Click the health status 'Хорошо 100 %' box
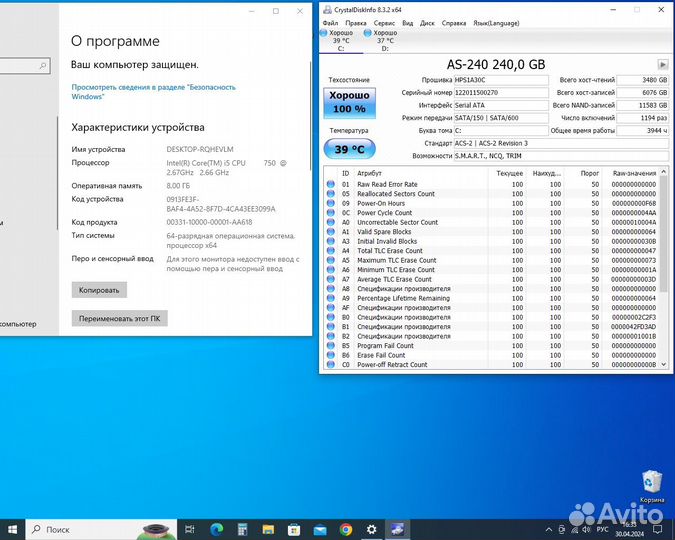The height and width of the screenshot is (540, 675). (x=349, y=101)
